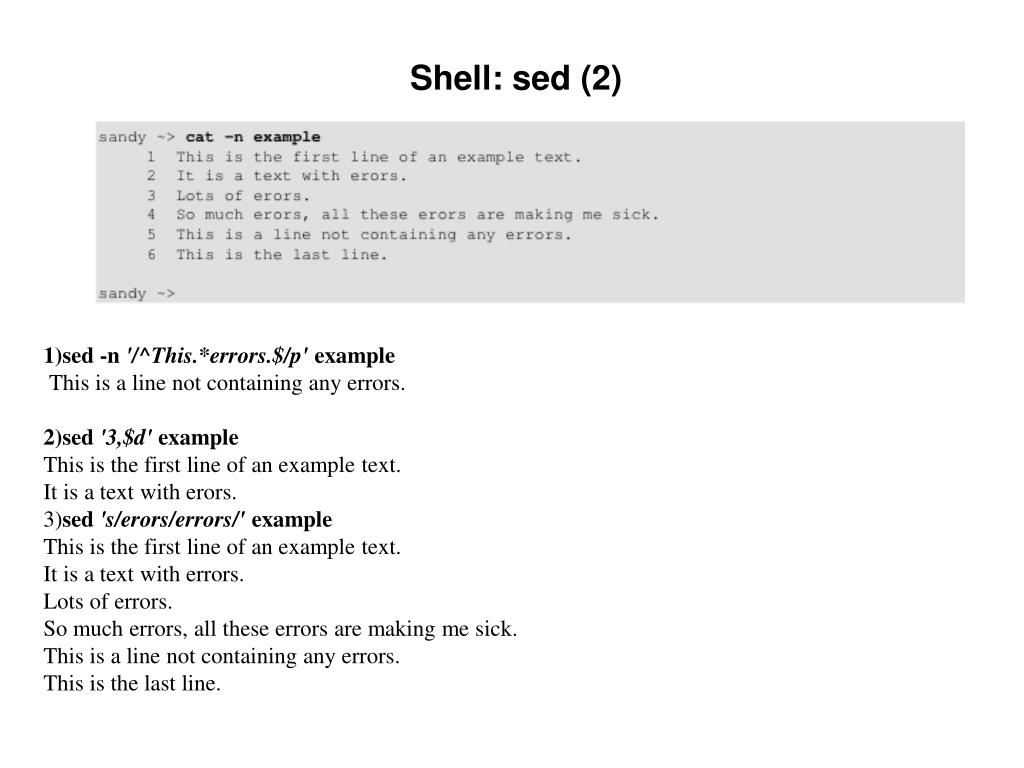Click the final 'This is the last line.' text
Image resolution: width=1024 pixels, height=768 pixels.
pos(133,684)
